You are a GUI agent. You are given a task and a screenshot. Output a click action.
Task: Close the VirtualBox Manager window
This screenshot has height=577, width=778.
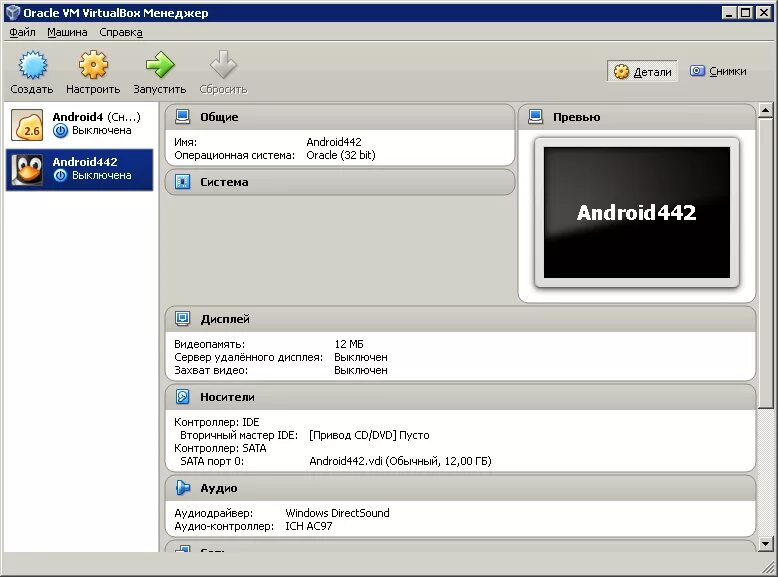pyautogui.click(x=764, y=13)
